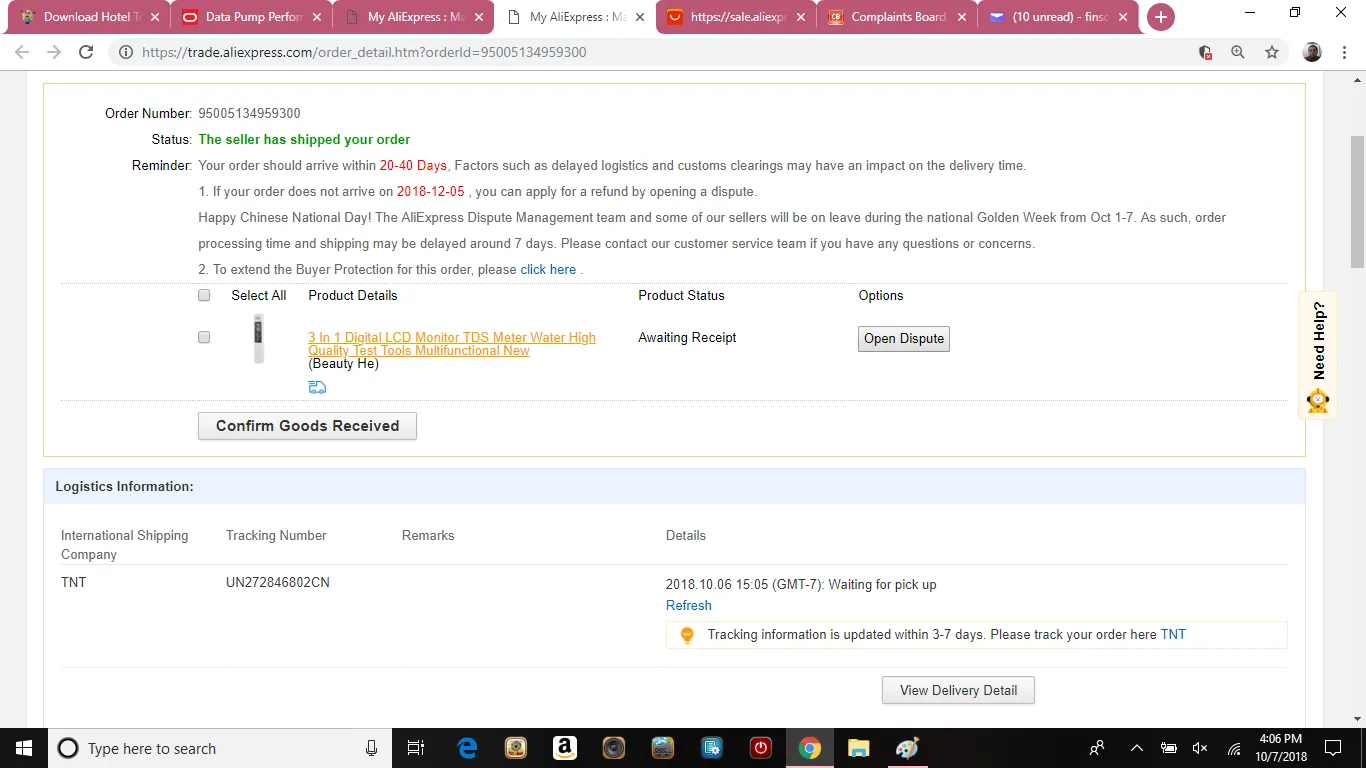Expand the hidden system tray icons

1136,748
